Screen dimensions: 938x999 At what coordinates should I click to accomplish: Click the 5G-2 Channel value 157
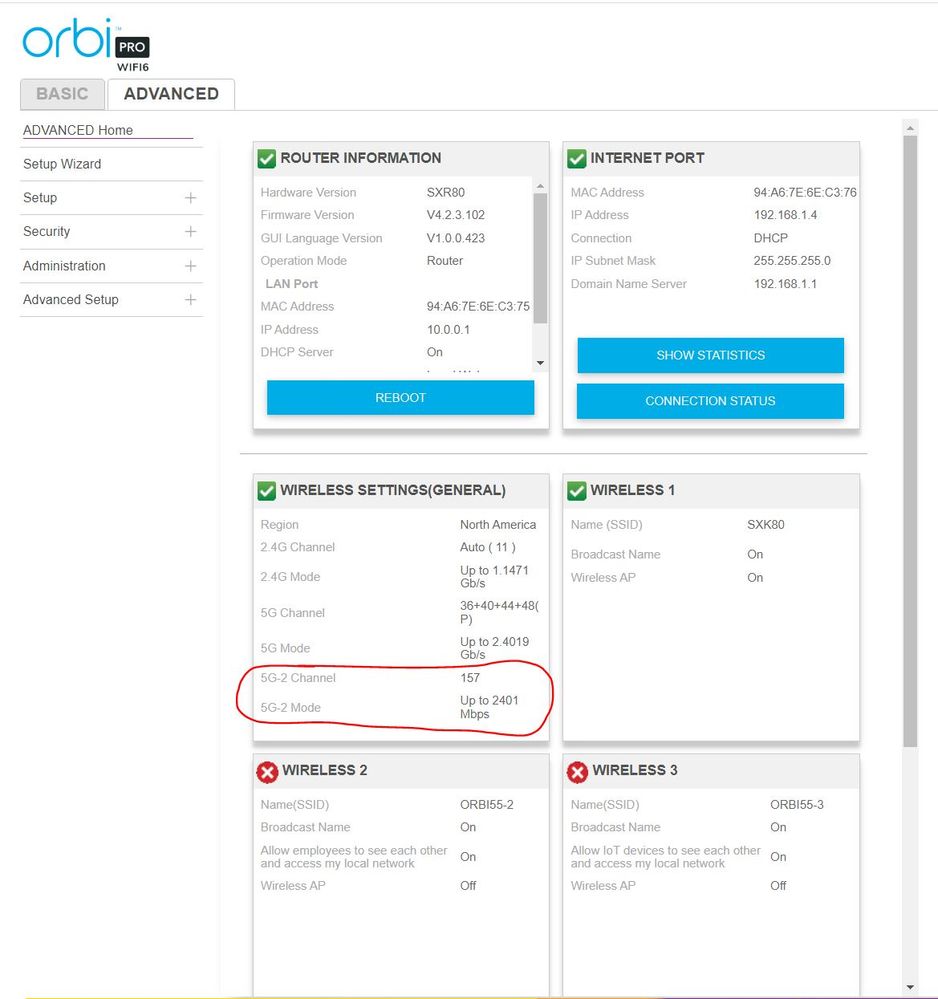pos(470,678)
